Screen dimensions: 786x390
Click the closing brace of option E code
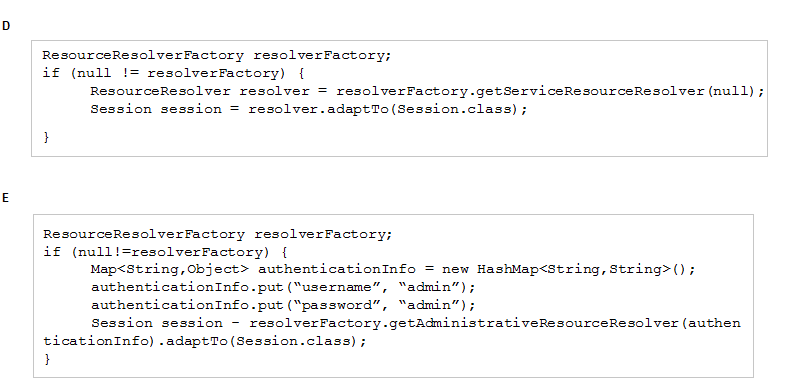click(47, 359)
